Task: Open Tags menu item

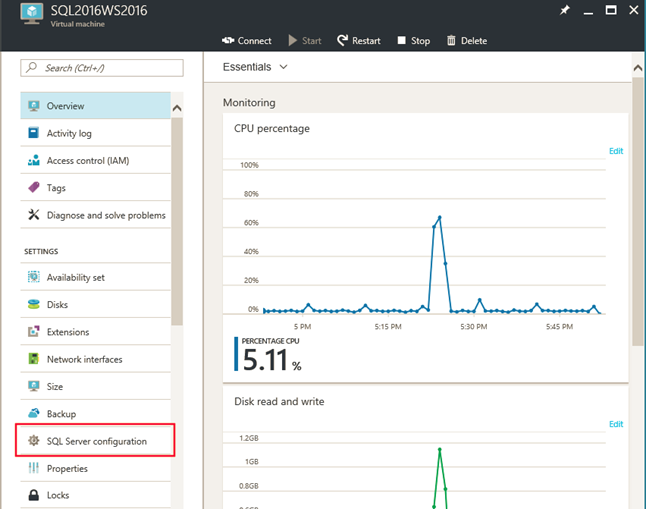Action: point(96,188)
